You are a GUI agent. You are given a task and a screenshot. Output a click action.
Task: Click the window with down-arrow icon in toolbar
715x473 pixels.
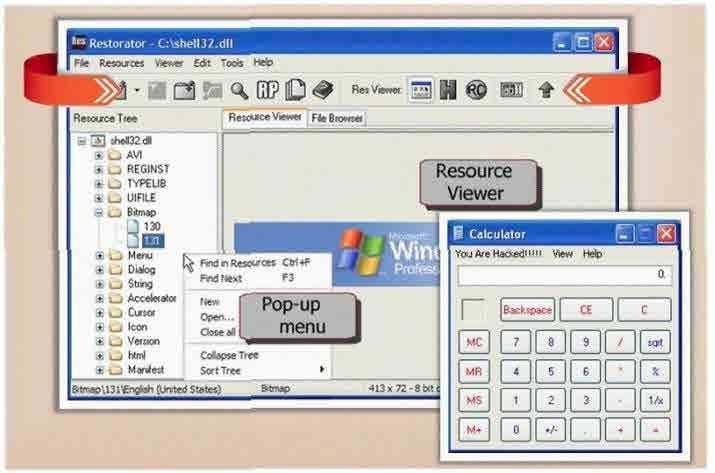[x=184, y=90]
